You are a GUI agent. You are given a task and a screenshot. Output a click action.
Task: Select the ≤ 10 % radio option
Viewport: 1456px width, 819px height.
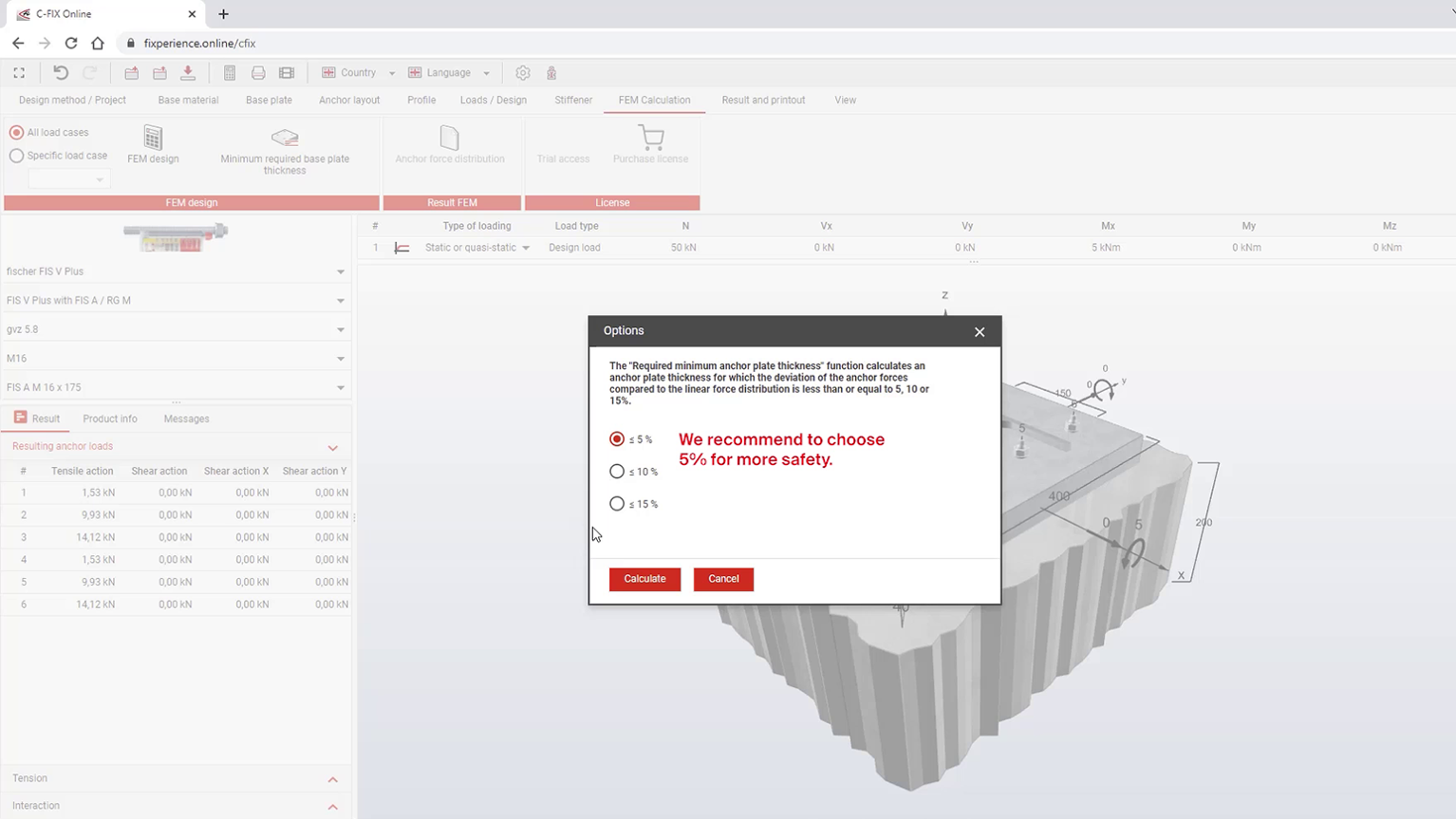[x=618, y=471]
